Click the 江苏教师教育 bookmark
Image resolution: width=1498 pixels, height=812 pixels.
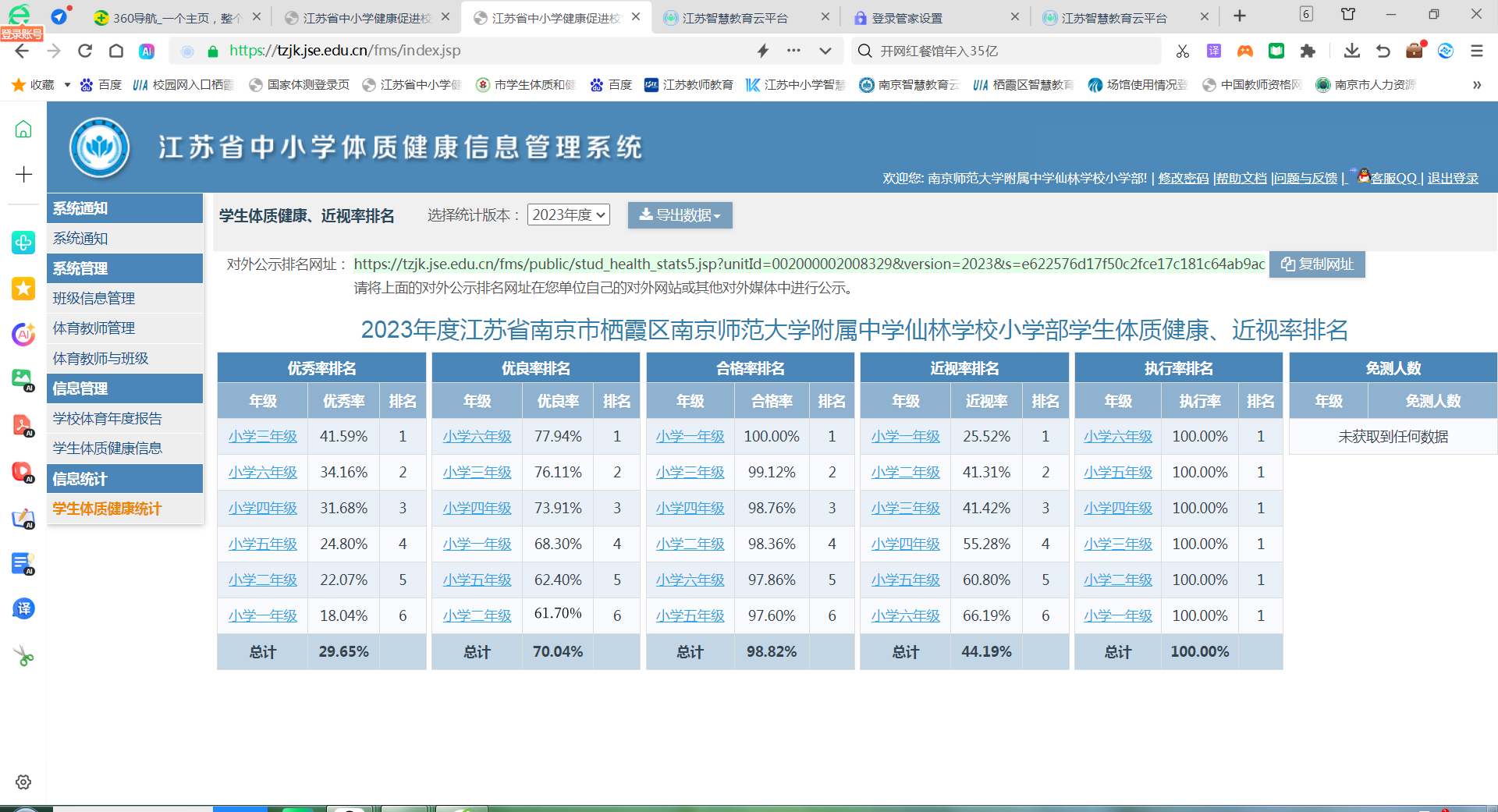pos(689,85)
